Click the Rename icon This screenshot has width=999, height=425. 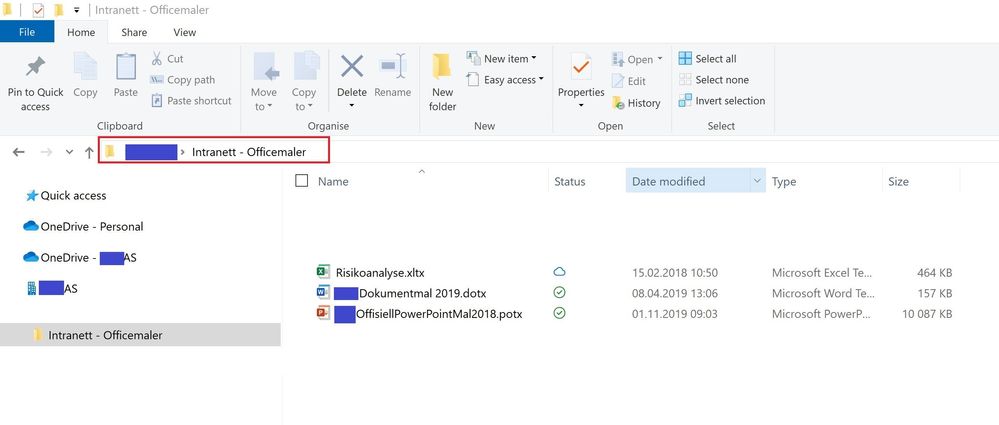coord(392,66)
